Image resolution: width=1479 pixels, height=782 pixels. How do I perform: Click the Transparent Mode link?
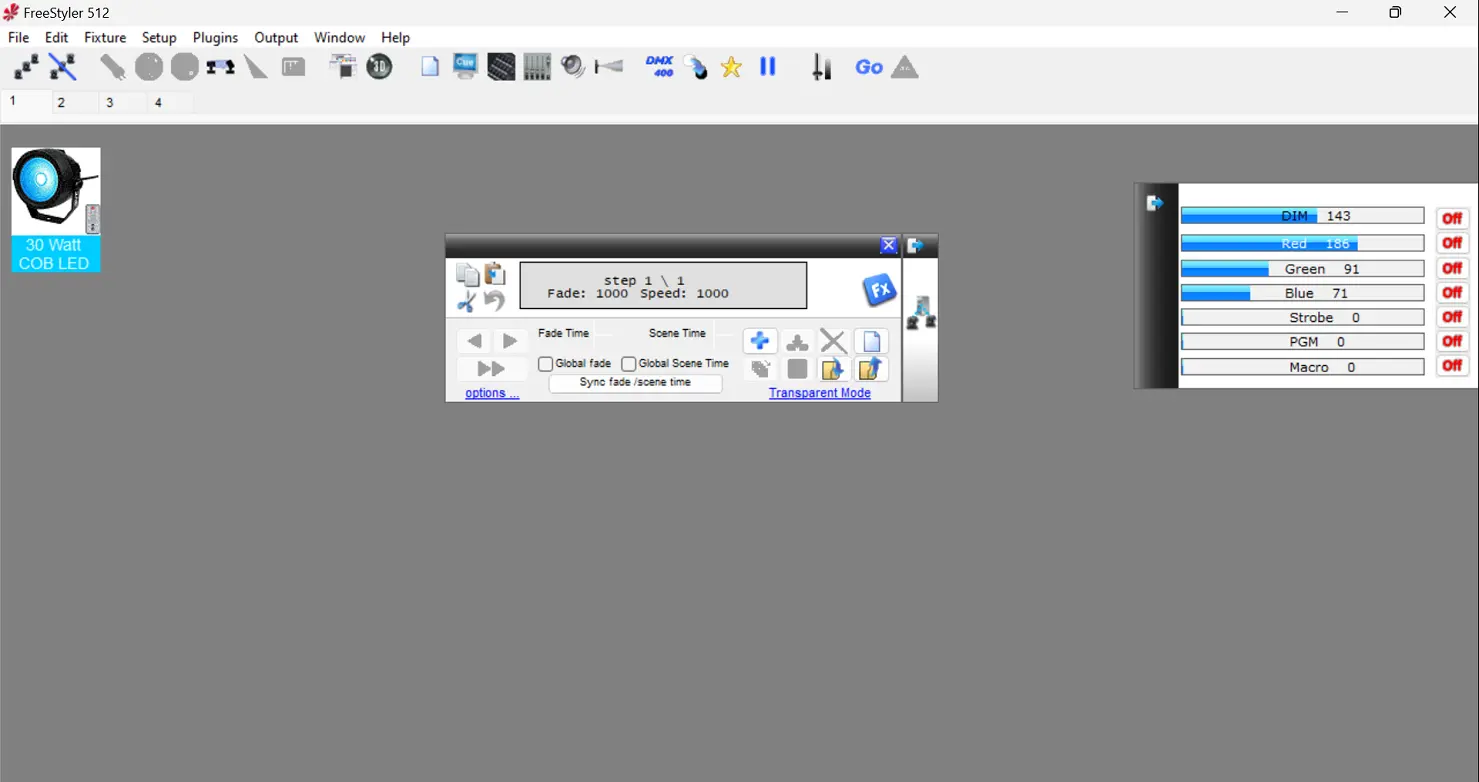820,393
